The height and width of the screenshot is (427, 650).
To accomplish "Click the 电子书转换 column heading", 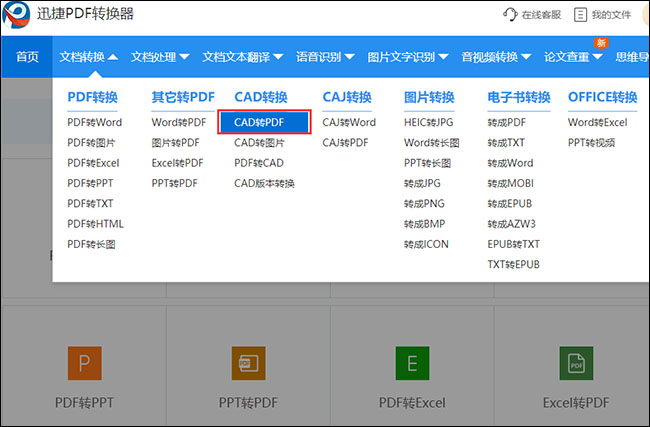I will pyautogui.click(x=519, y=97).
